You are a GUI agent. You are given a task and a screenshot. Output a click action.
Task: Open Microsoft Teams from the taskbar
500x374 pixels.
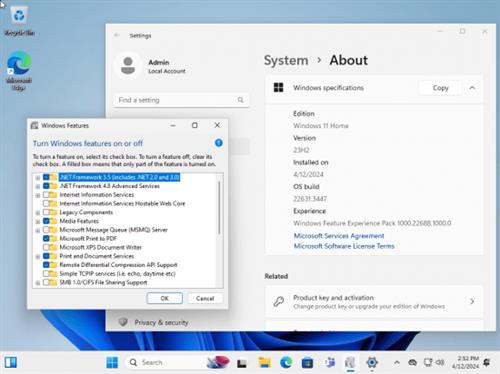(x=329, y=362)
